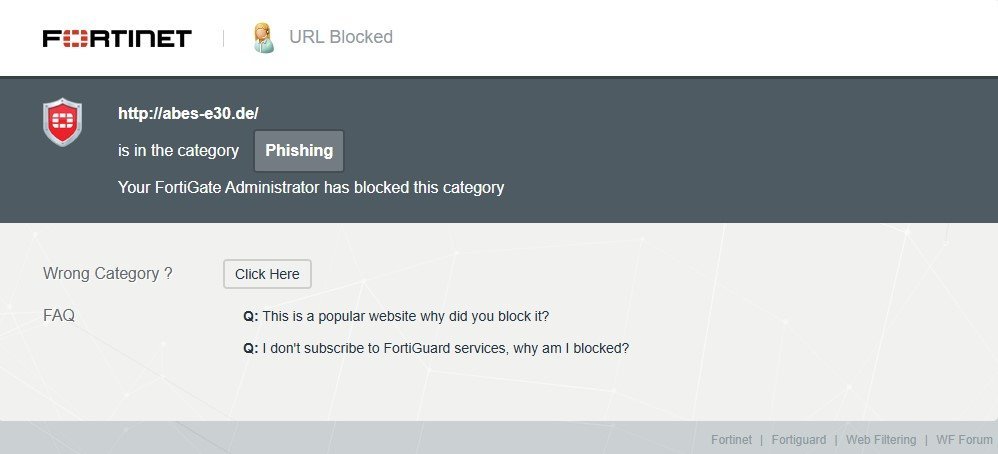The image size is (998, 454).
Task: Click the vertical divider after the Fortinet logo
Action: pyautogui.click(x=223, y=38)
